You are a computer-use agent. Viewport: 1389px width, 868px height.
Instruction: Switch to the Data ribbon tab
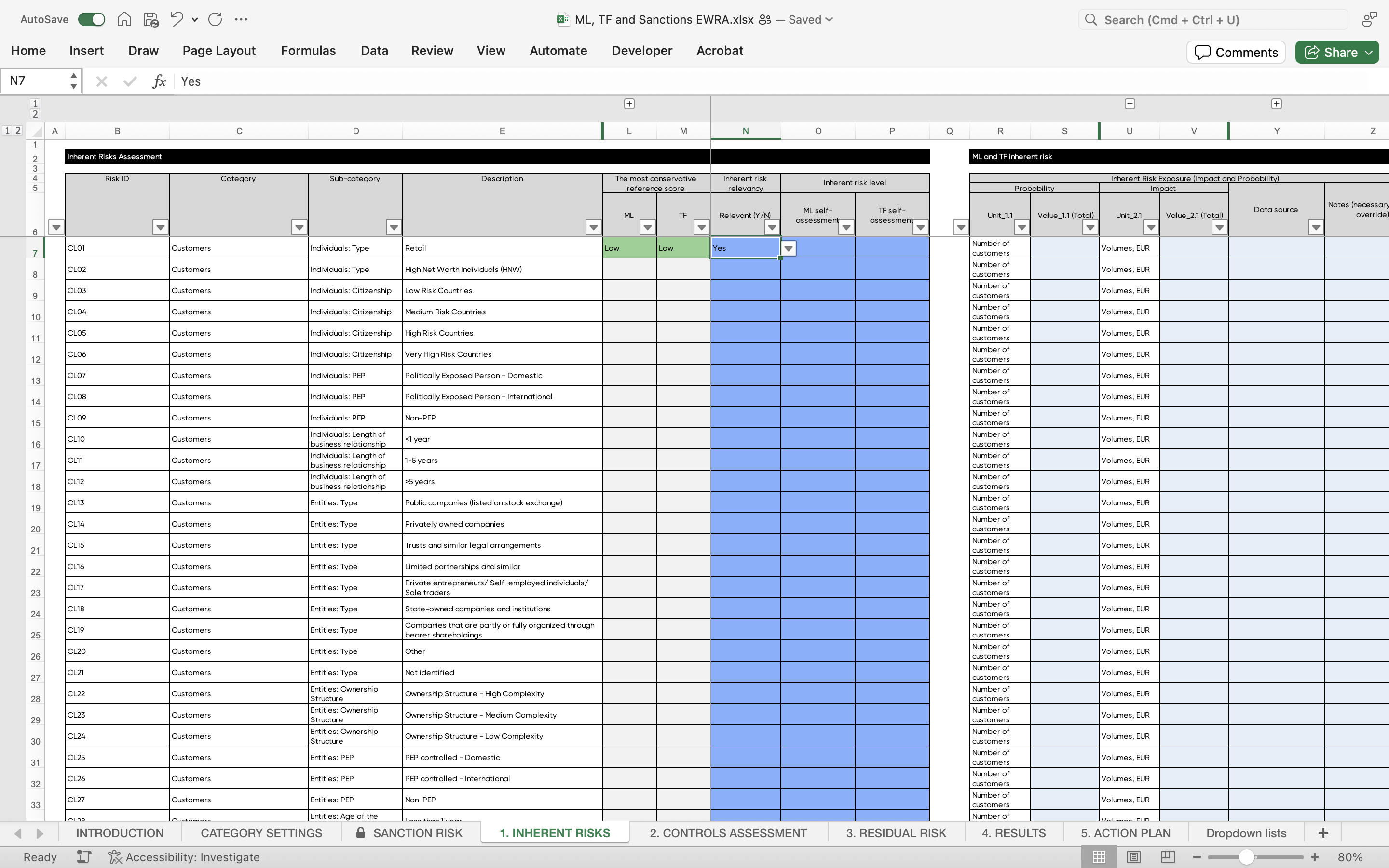(374, 51)
